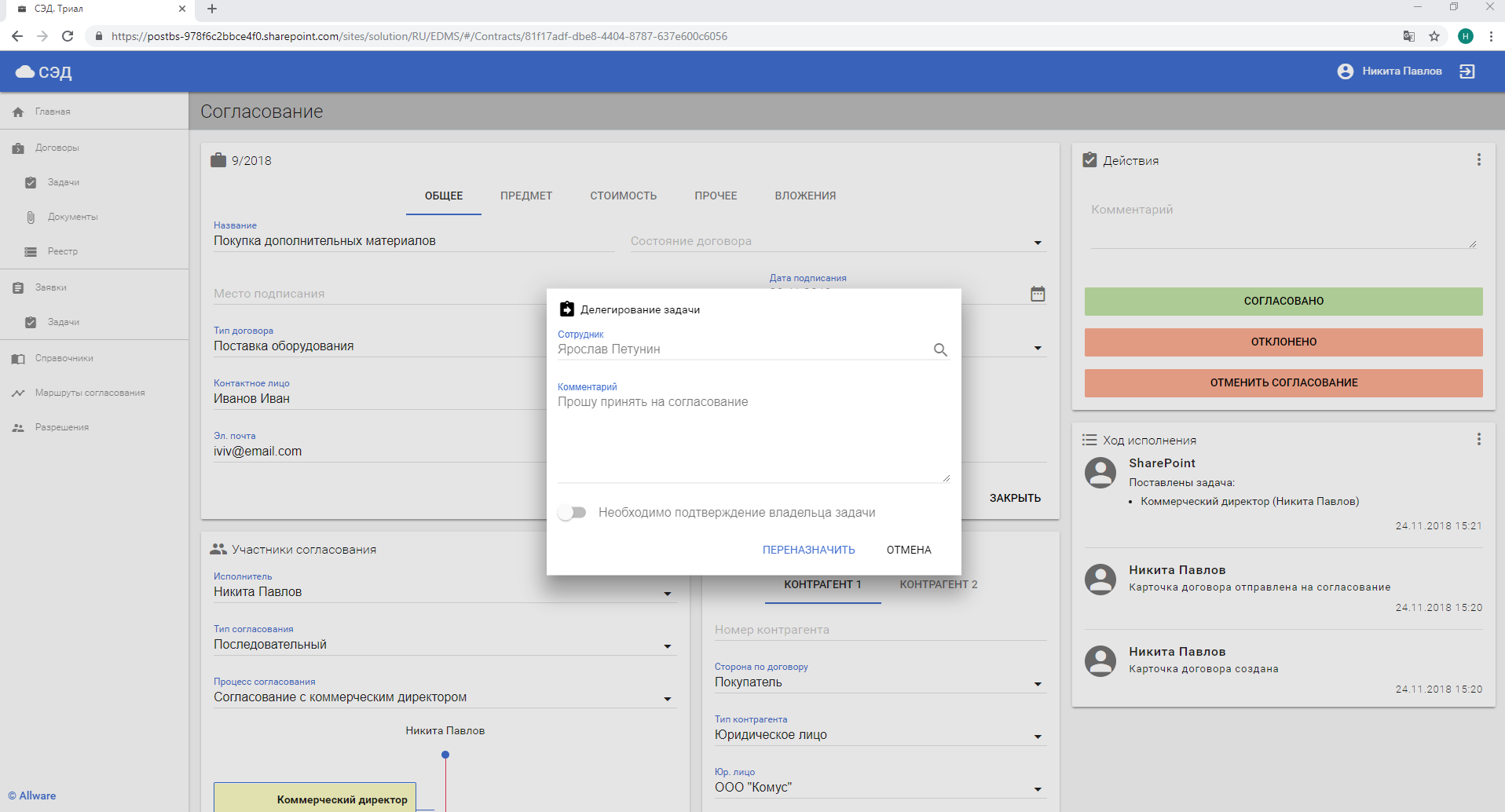Click the Разрешения people icon
The image size is (1505, 812).
click(18, 428)
